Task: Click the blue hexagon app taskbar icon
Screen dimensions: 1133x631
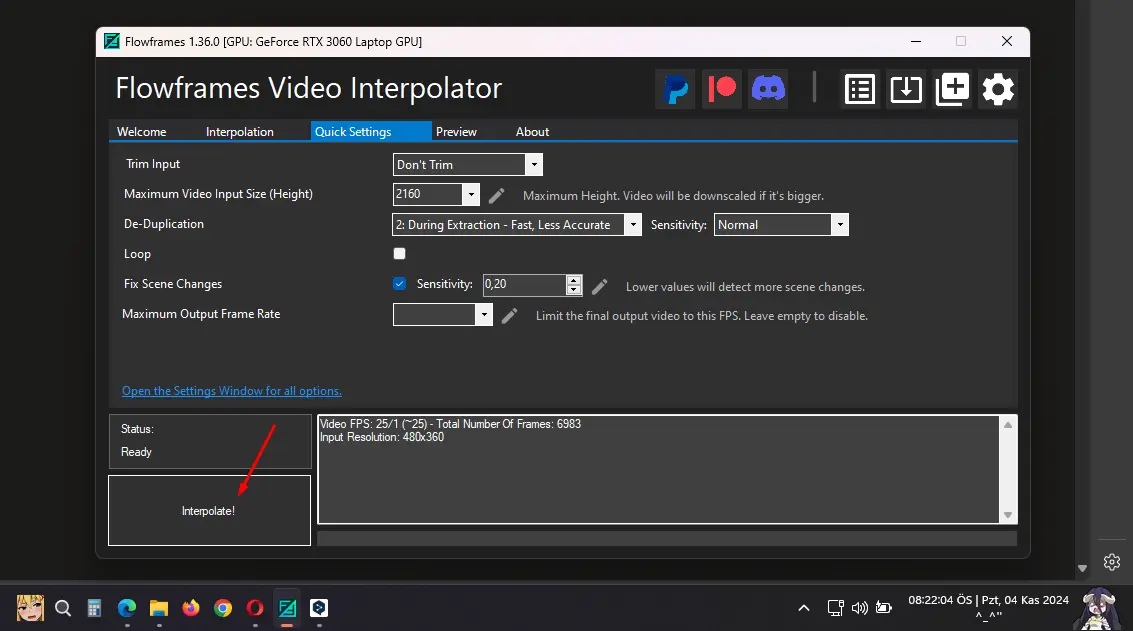Action: (x=319, y=608)
